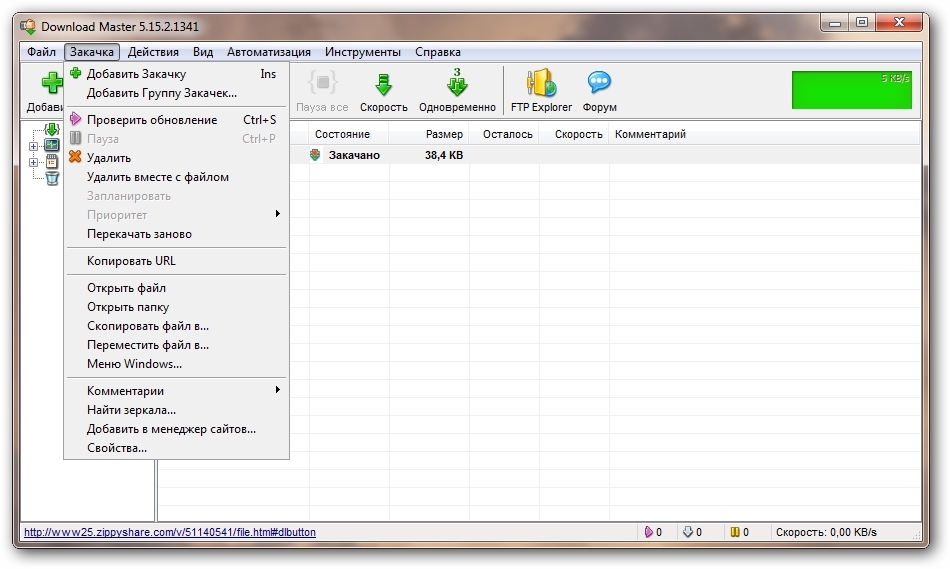This screenshot has height=569, width=950.
Task: Expand the second collapsed category tree node
Action: click(x=33, y=162)
